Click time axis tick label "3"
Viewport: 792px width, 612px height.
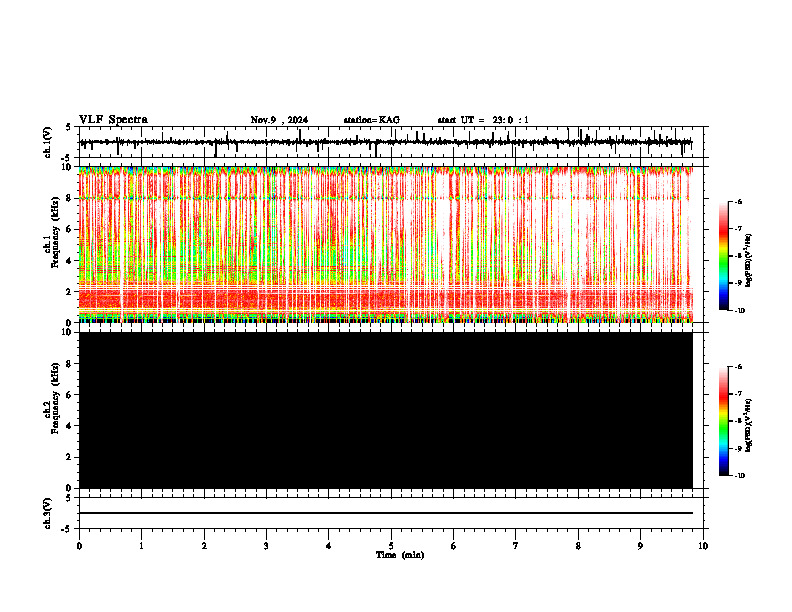266,546
